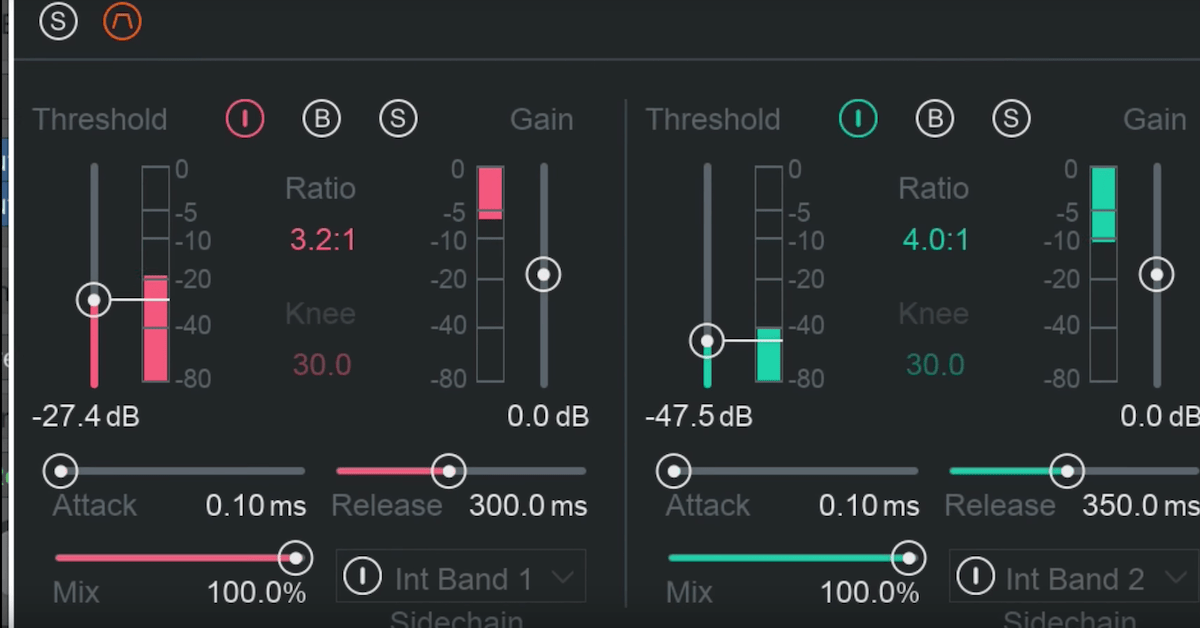Click the -47.5 dB threshold readout
The width and height of the screenshot is (1200, 628).
tap(698, 415)
